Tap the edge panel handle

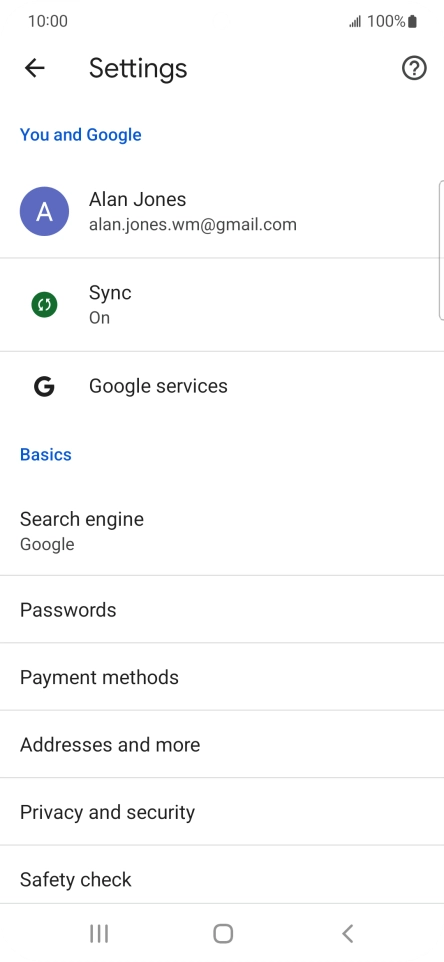coord(441,250)
